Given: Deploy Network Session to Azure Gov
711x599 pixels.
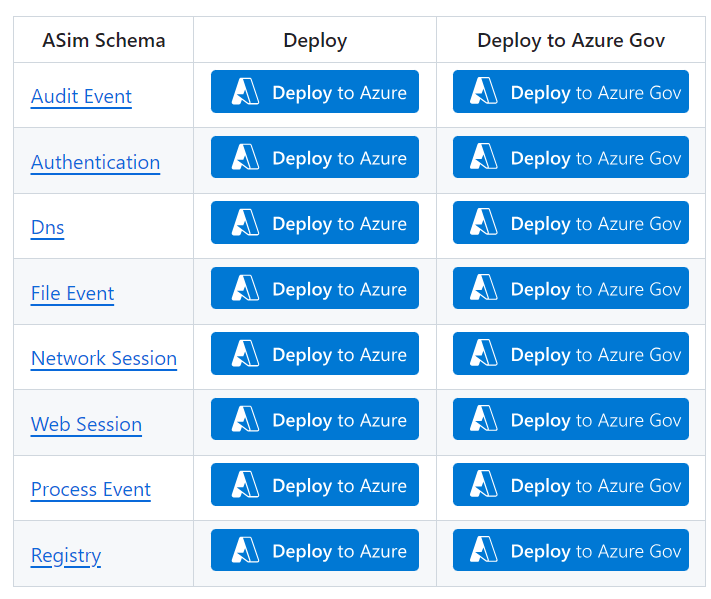Looking at the screenshot, I should [571, 354].
